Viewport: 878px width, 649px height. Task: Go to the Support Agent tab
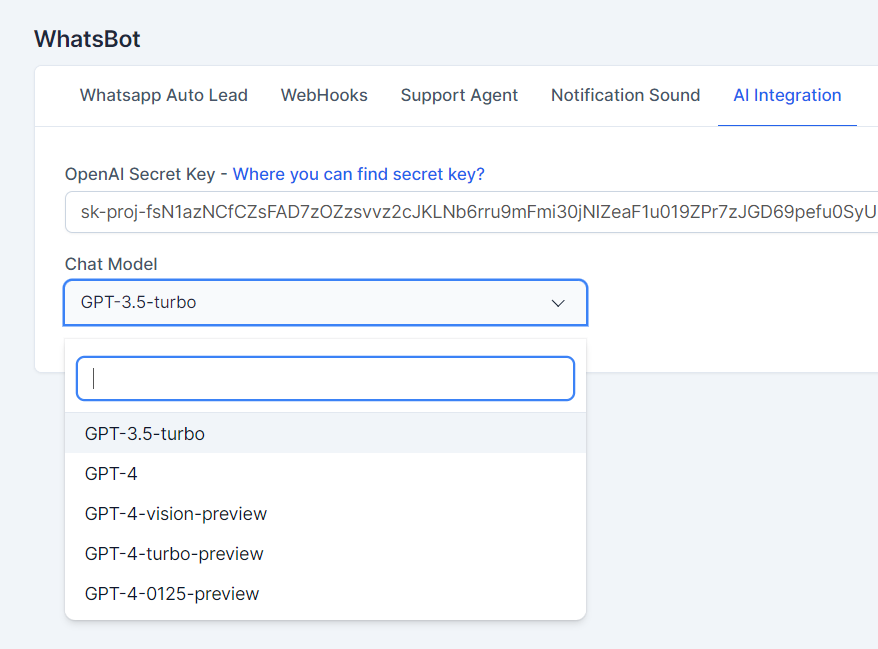[x=459, y=95]
